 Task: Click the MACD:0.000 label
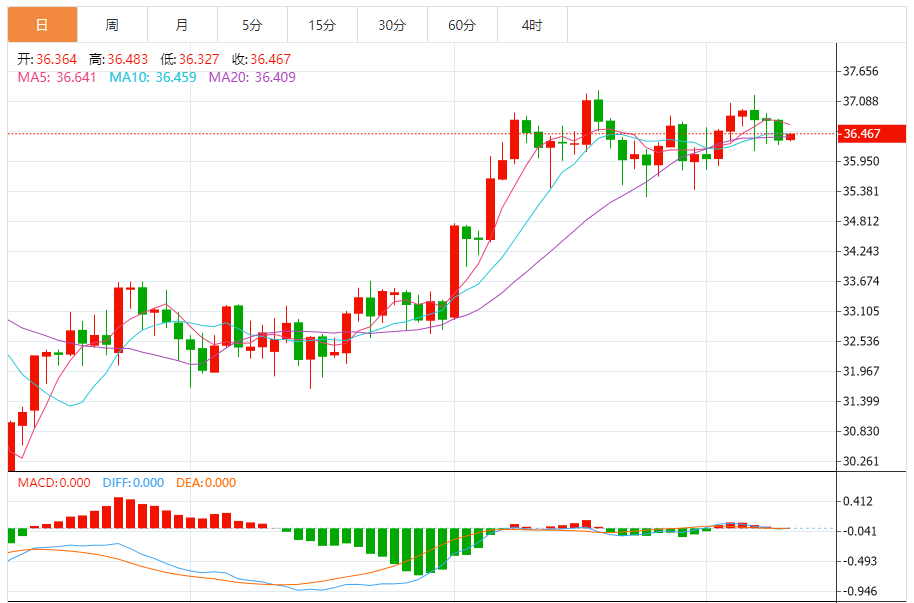[54, 483]
